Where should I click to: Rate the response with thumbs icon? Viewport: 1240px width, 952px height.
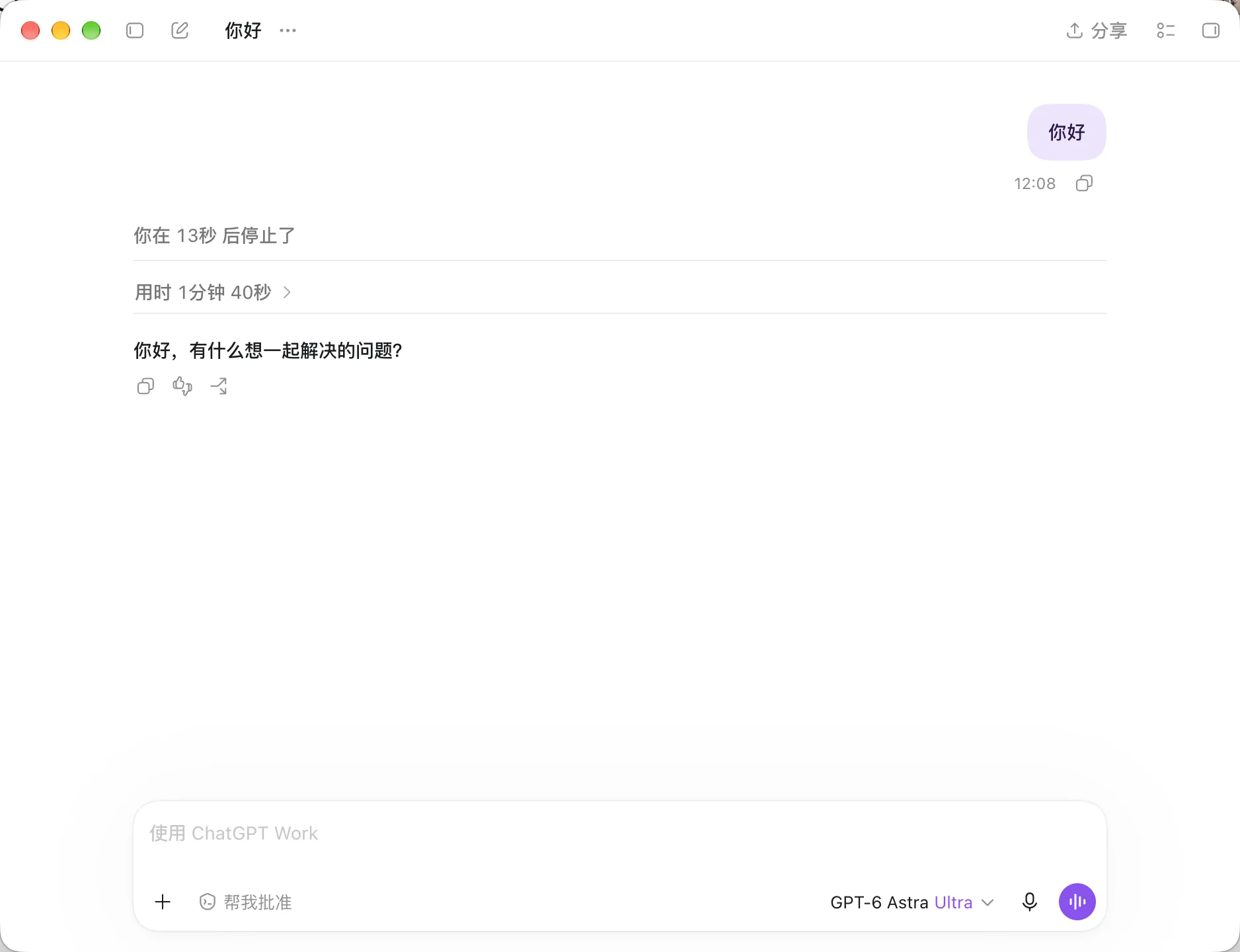[182, 386]
